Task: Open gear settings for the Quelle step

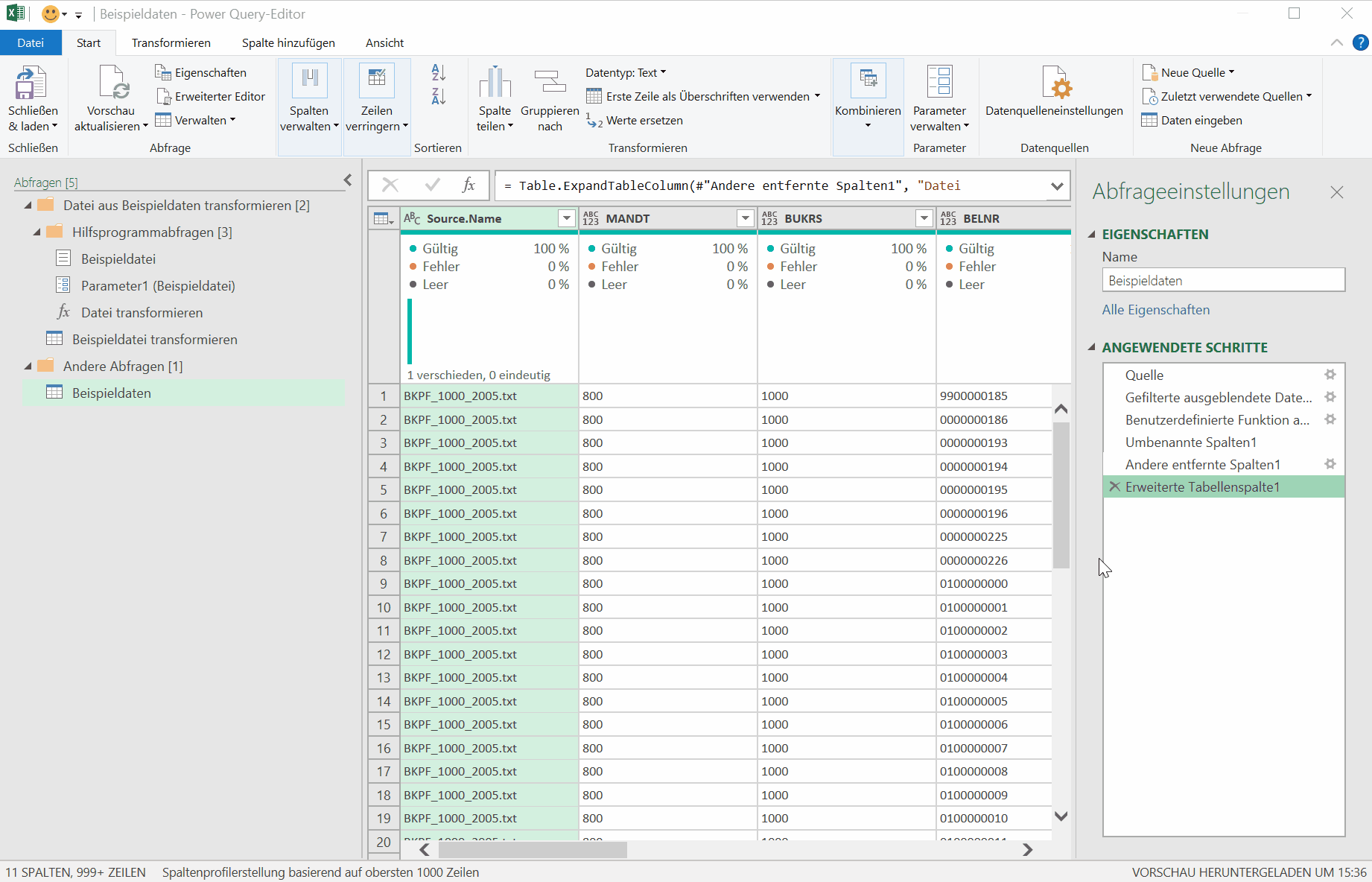Action: pos(1330,375)
